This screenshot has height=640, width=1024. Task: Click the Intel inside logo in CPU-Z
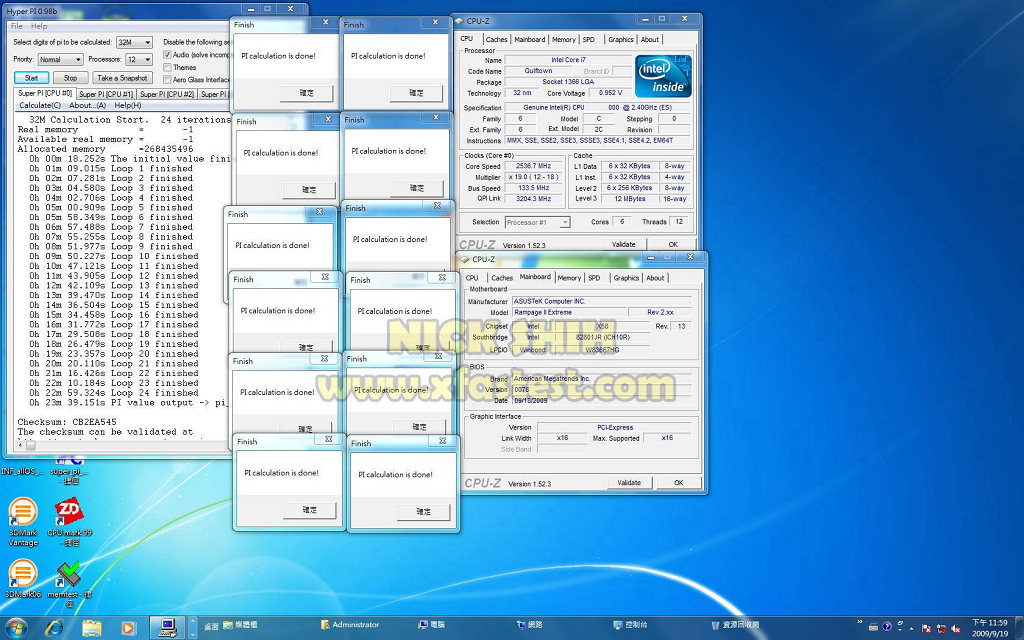(663, 77)
